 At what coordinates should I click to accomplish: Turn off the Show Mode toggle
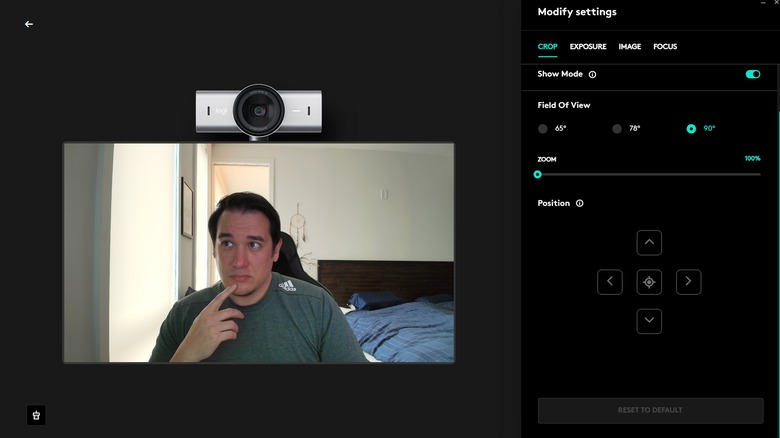(x=752, y=74)
